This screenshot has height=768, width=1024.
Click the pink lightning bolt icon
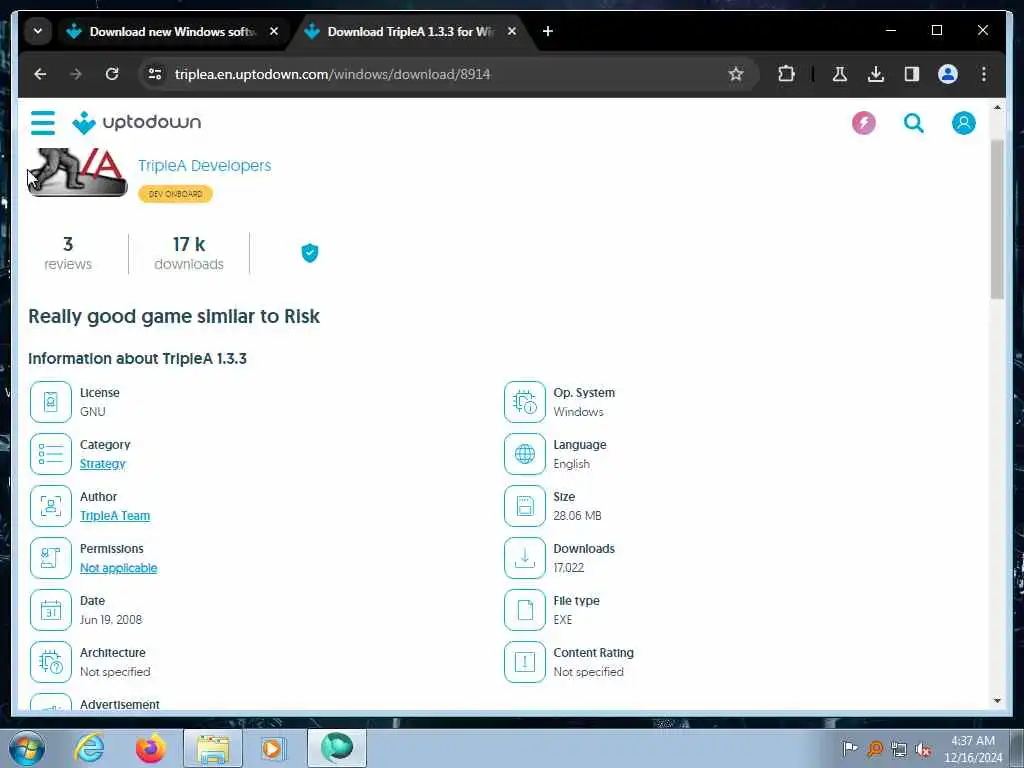[863, 123]
